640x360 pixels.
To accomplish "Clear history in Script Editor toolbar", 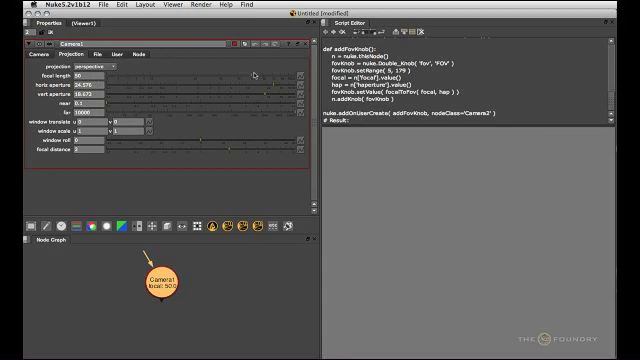I will [342, 32].
